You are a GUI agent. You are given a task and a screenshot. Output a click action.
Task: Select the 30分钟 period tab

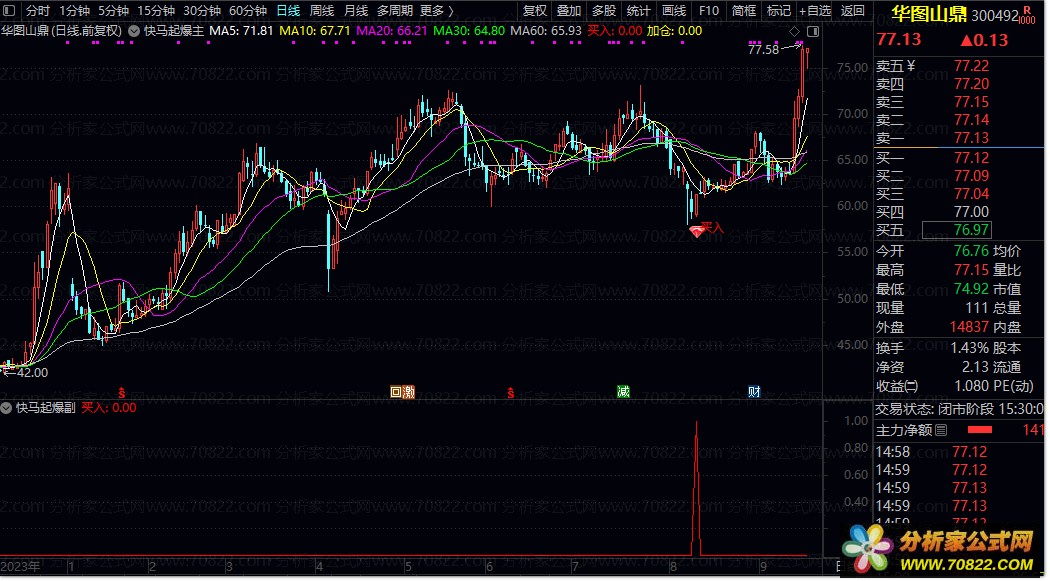point(202,11)
